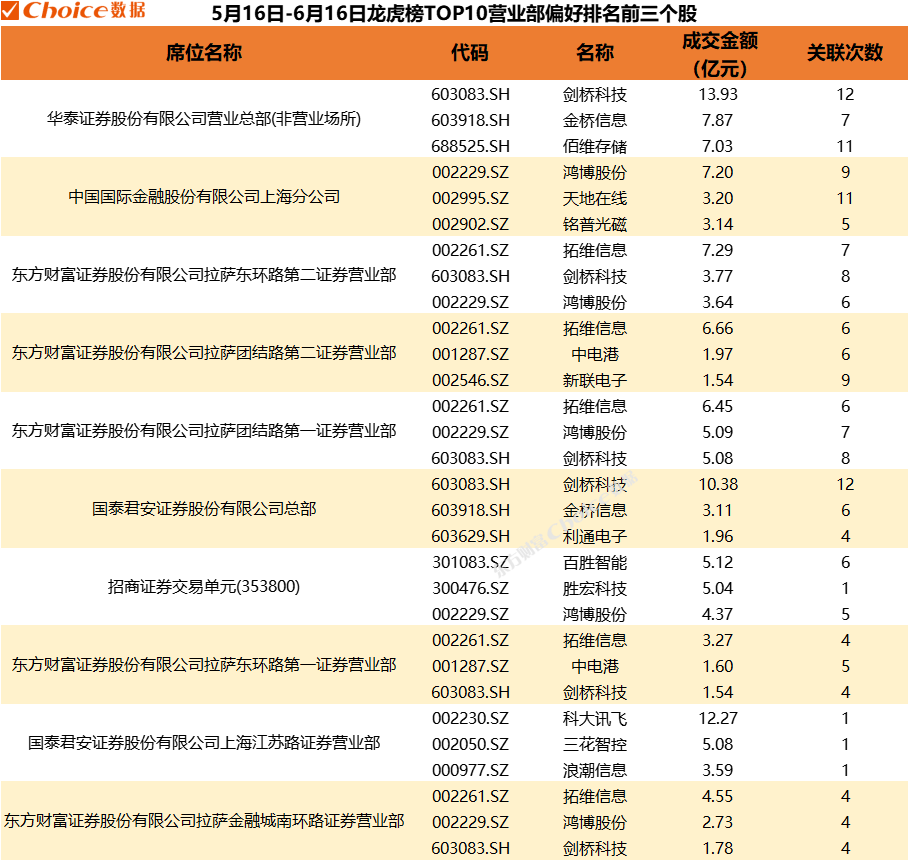Click amount 4.37 for 鸿博股份

coord(718,614)
